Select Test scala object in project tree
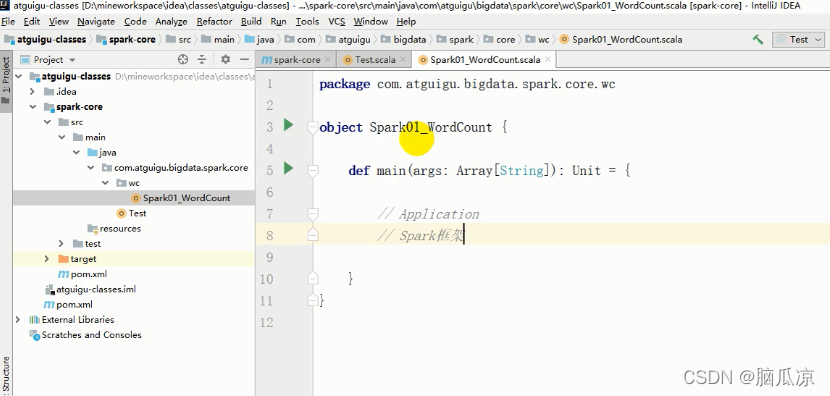This screenshot has height=396, width=830. [131, 213]
